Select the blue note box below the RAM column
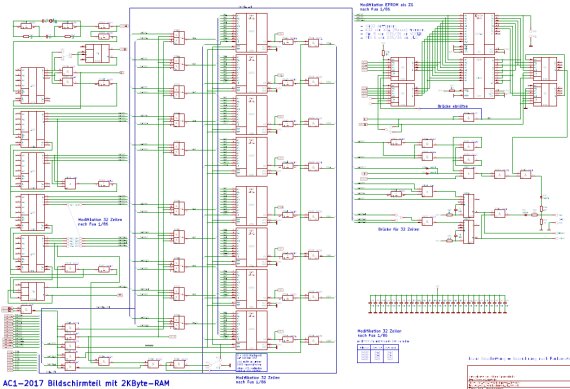The height and width of the screenshot is (389, 570). click(x=252, y=362)
